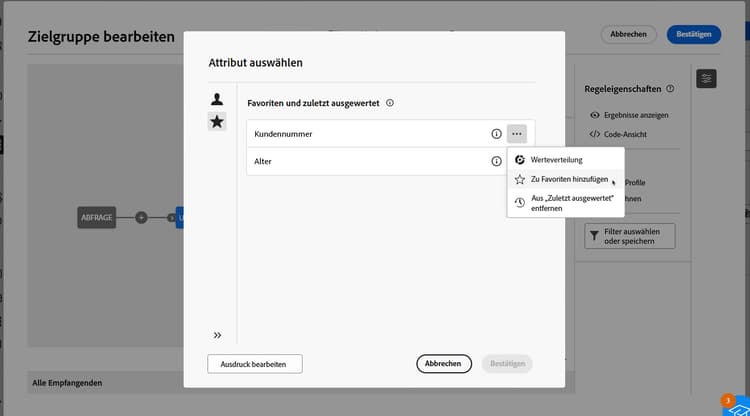
Task: Click Abbrechen at top of Zielgruppe bearbeiten
Action: click(628, 34)
